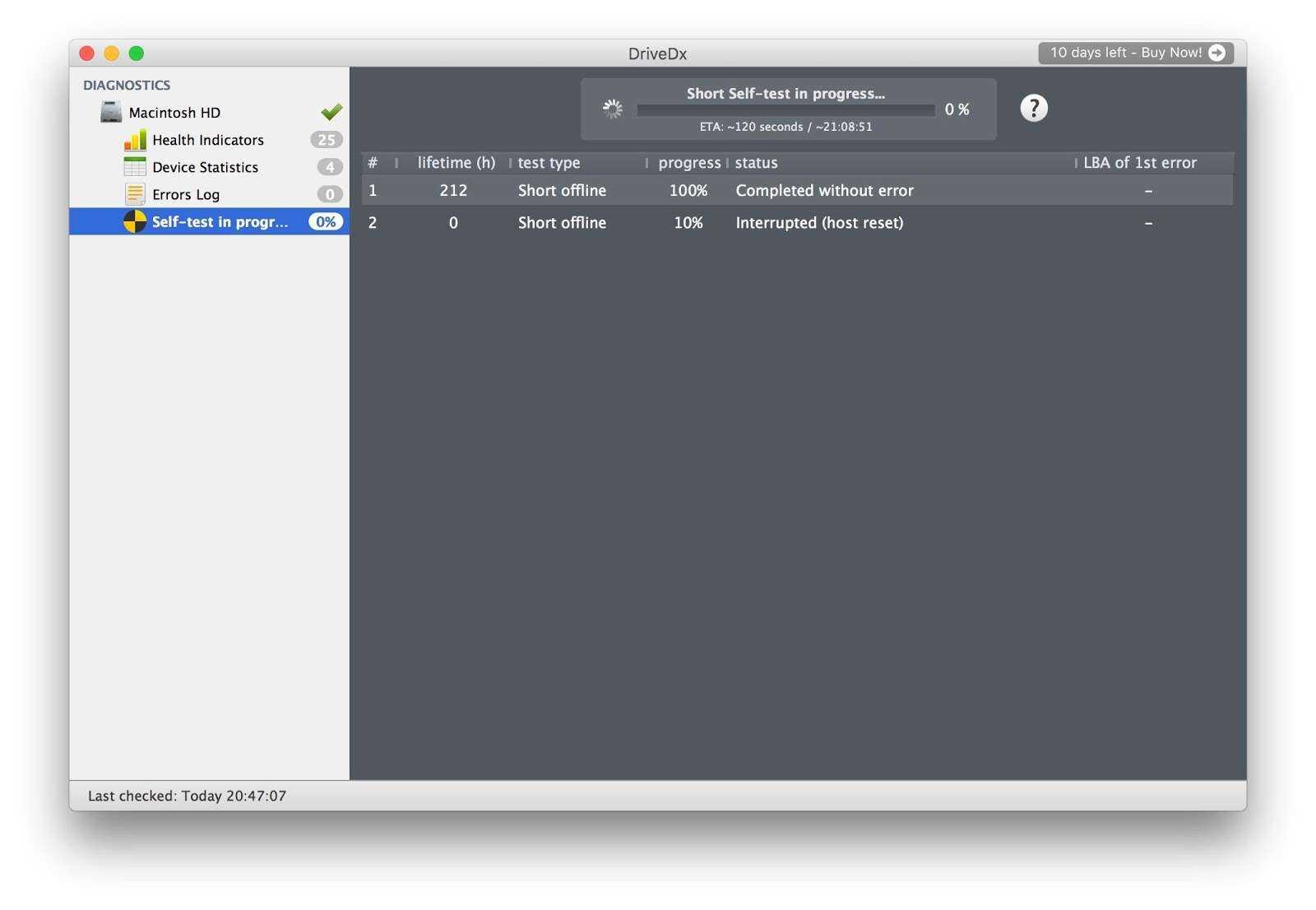Click the green checkmark drive status icon
The image size is (1316, 910).
(331, 112)
